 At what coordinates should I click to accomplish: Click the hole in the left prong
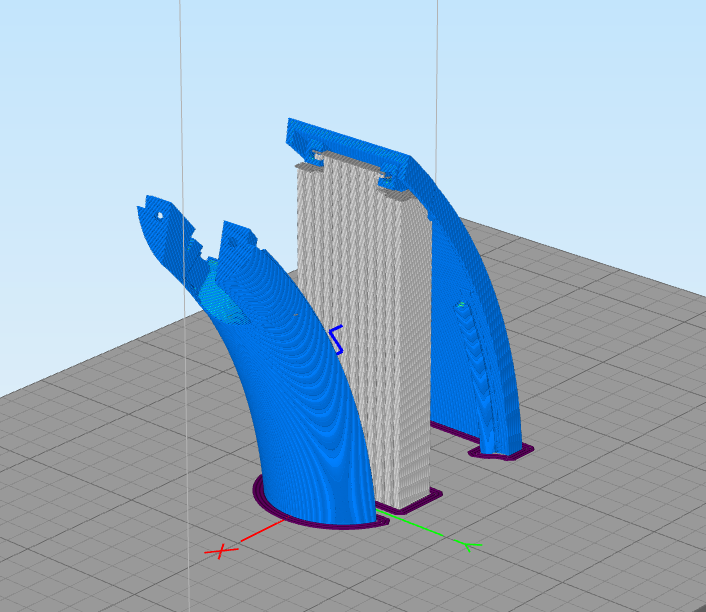click(158, 214)
